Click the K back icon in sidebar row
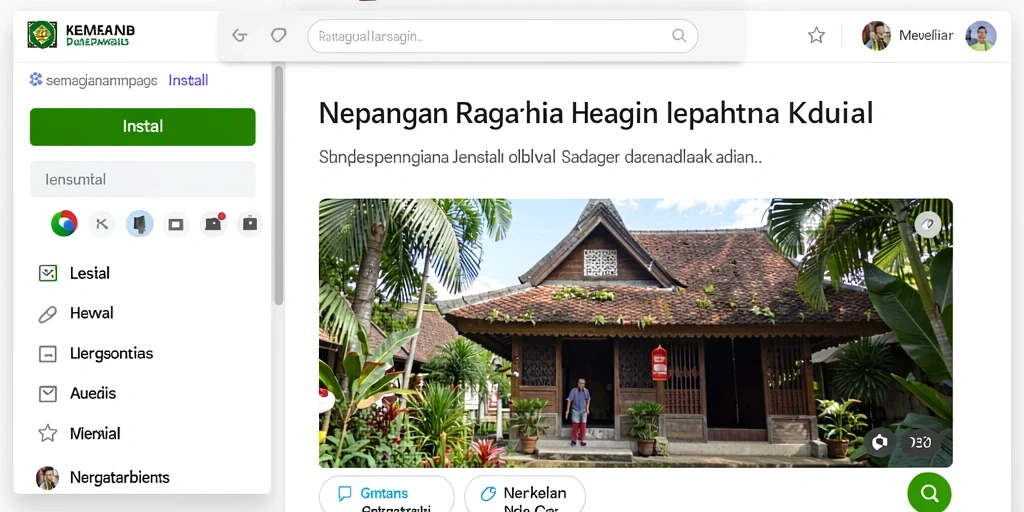Viewport: 1024px width, 512px height. tap(101, 224)
